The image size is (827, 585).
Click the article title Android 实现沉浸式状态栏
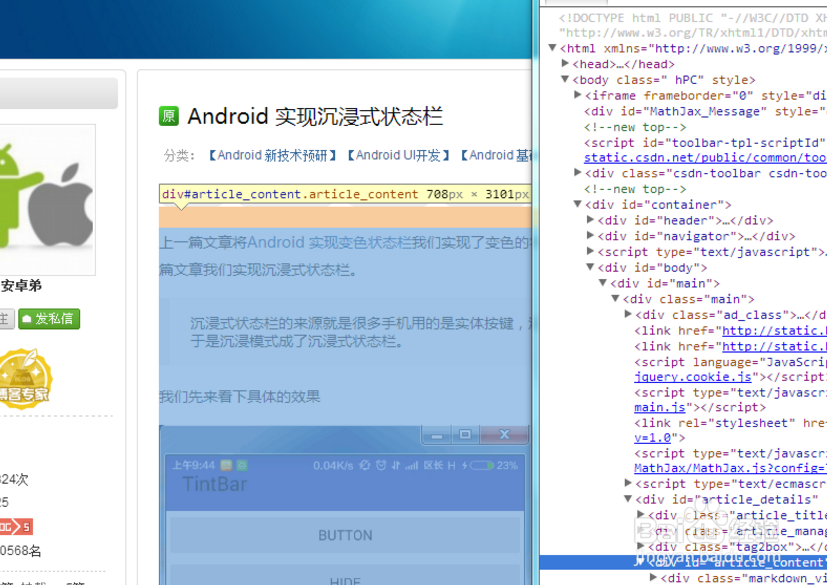click(315, 116)
